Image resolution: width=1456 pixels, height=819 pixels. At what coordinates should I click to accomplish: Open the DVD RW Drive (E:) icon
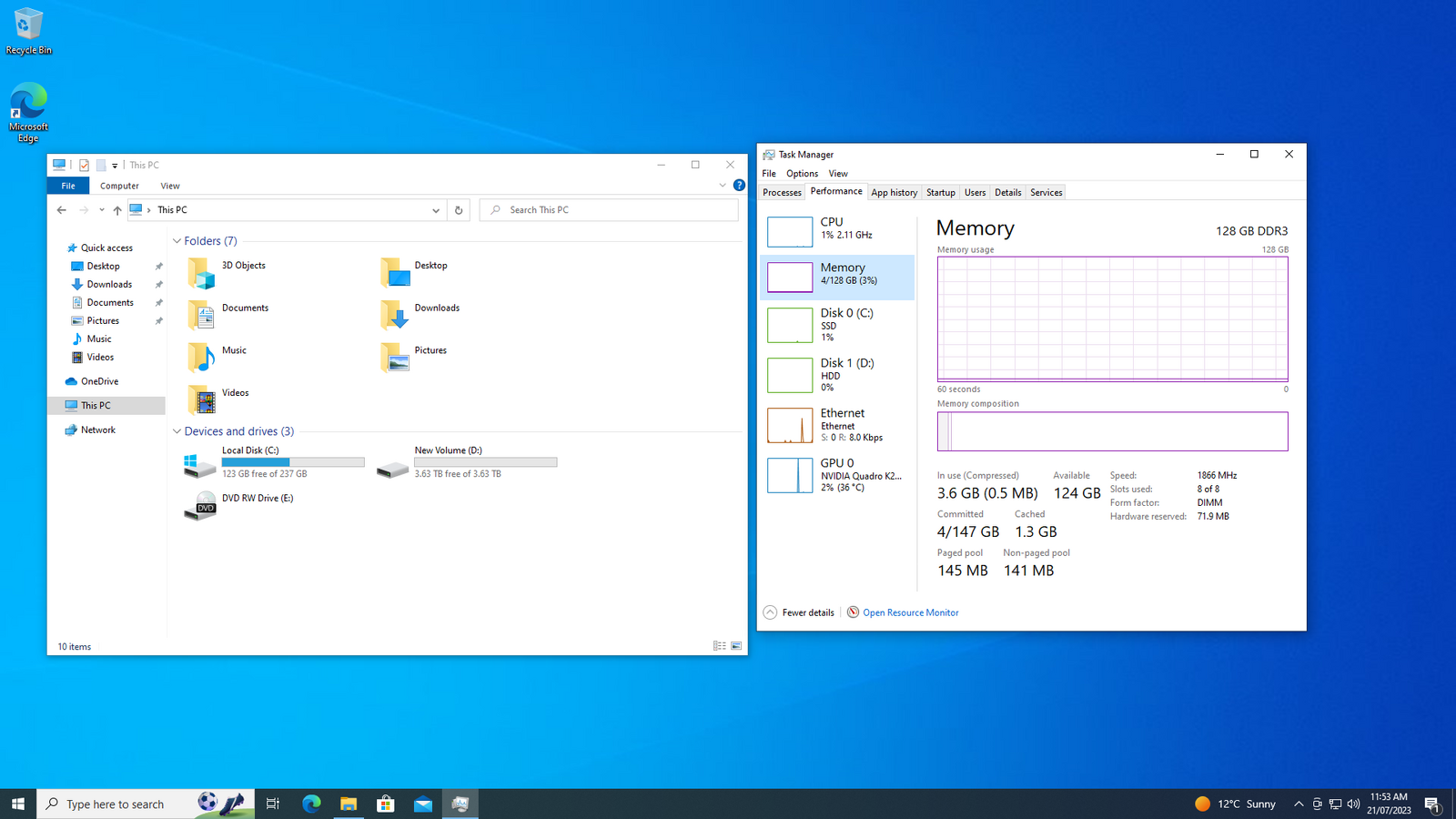pyautogui.click(x=200, y=505)
